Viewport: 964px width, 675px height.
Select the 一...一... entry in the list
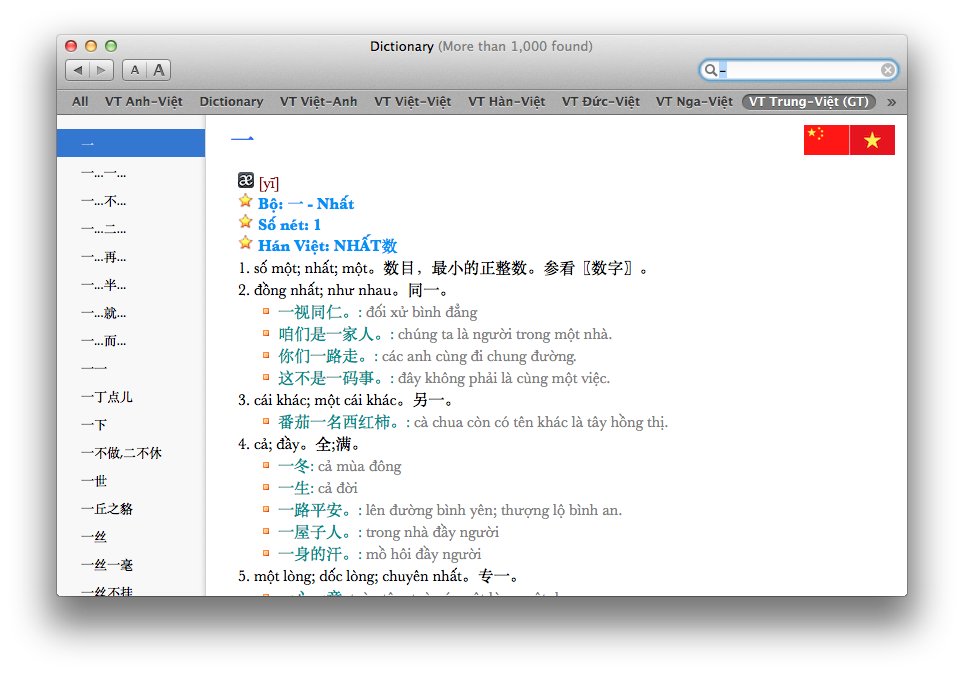(131, 173)
